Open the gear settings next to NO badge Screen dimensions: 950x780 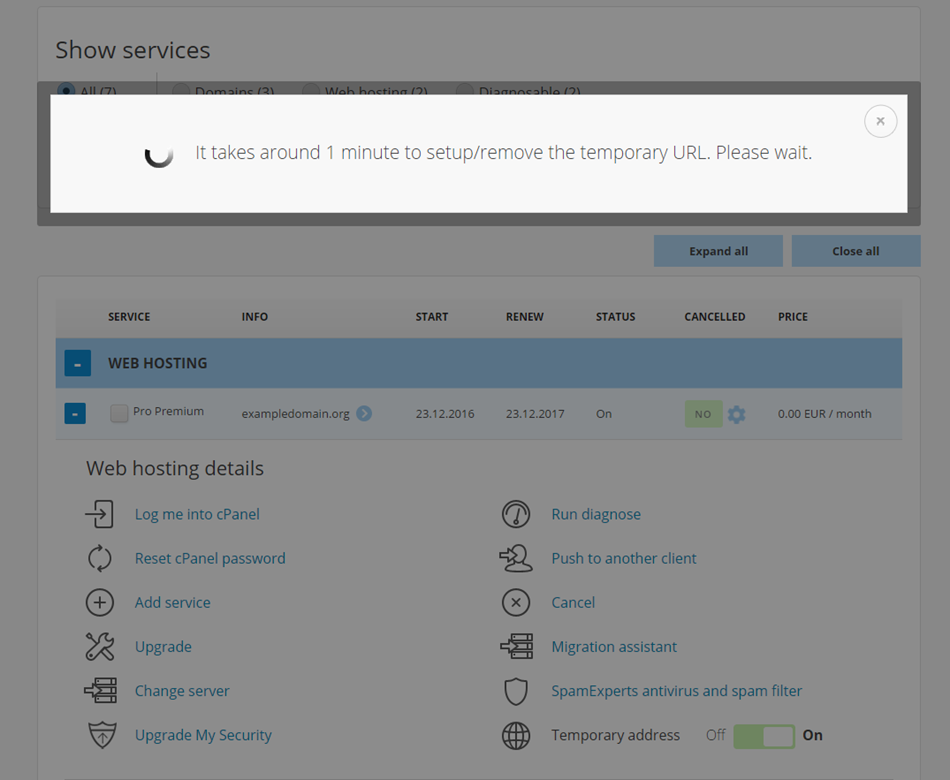point(737,415)
